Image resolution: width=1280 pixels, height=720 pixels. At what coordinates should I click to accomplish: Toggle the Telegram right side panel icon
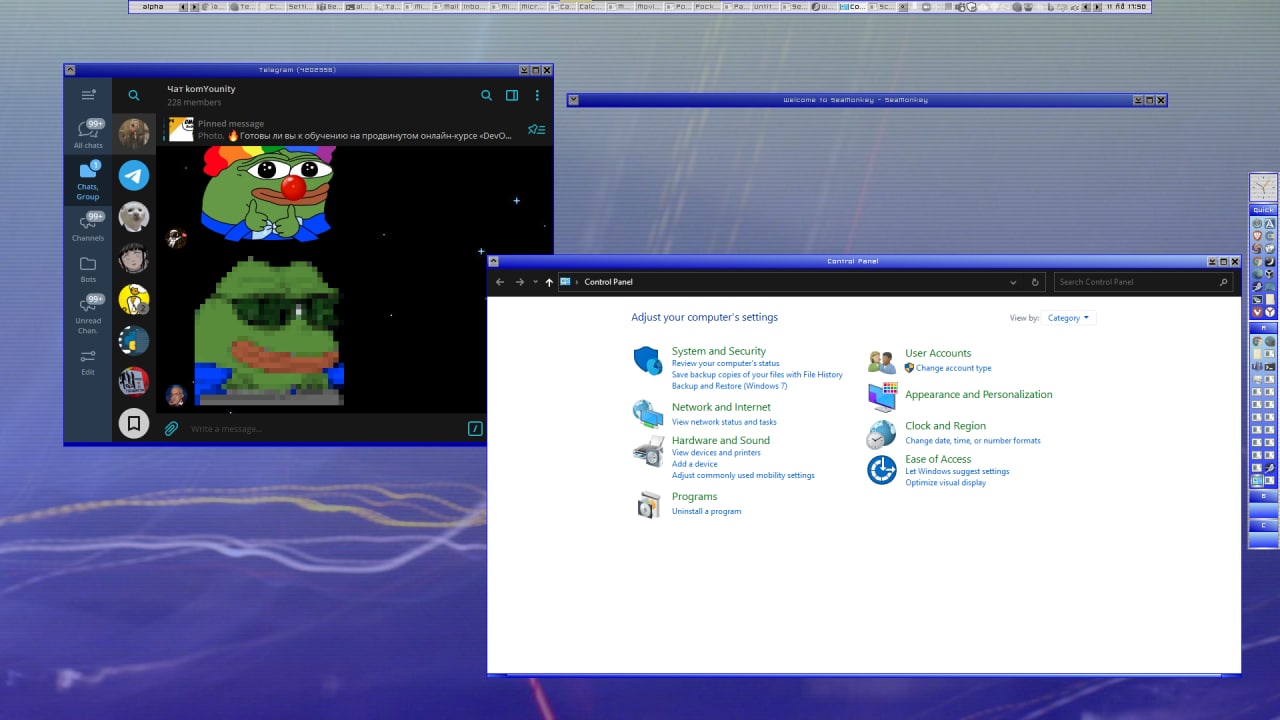pos(512,96)
